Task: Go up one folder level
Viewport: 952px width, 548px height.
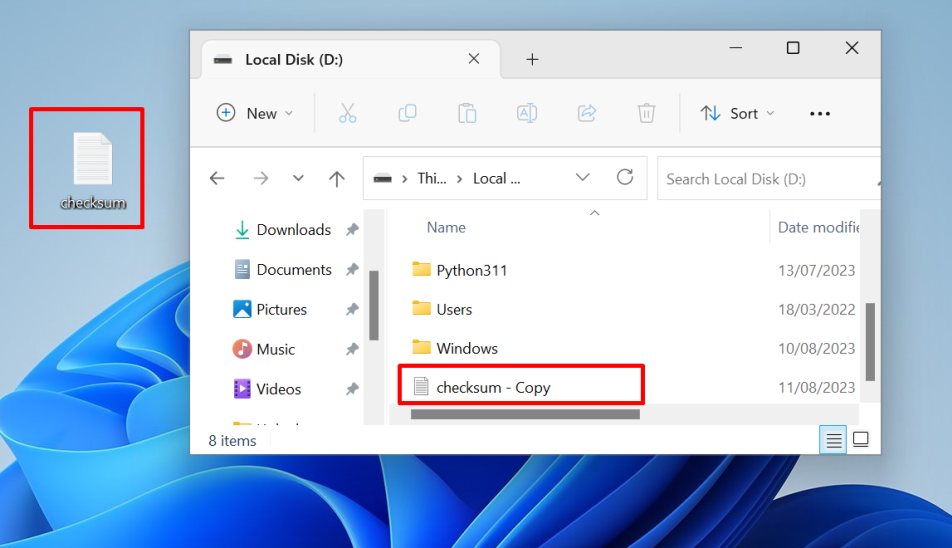Action: point(337,178)
